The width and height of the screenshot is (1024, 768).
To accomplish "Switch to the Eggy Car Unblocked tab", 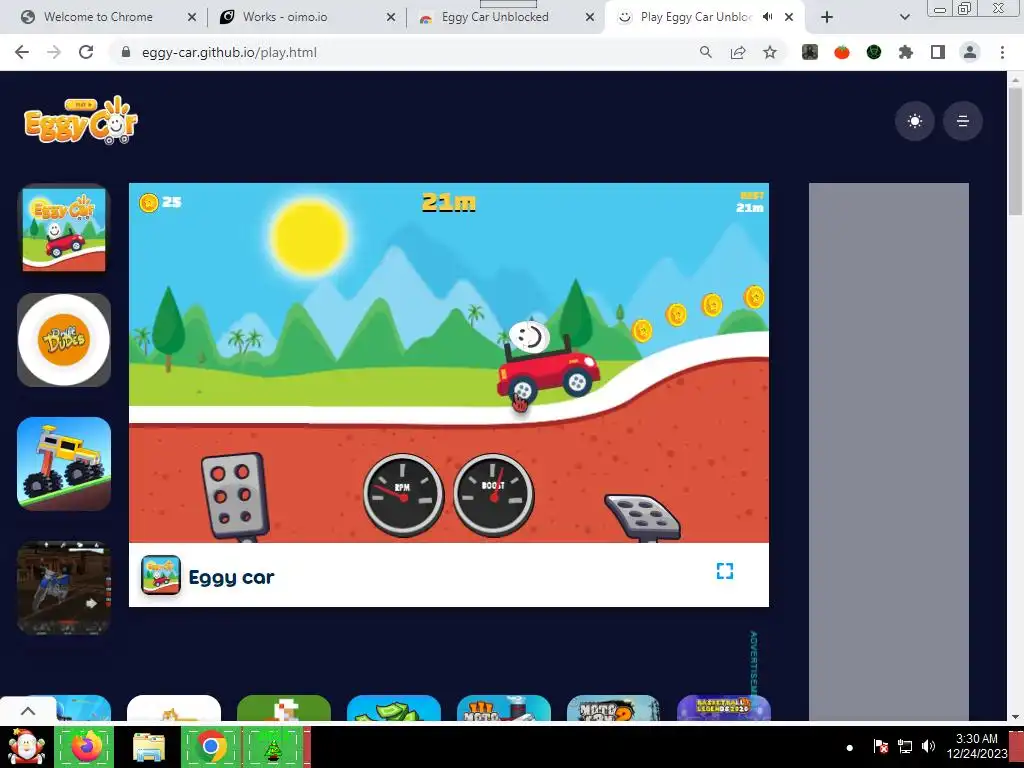I will click(495, 17).
